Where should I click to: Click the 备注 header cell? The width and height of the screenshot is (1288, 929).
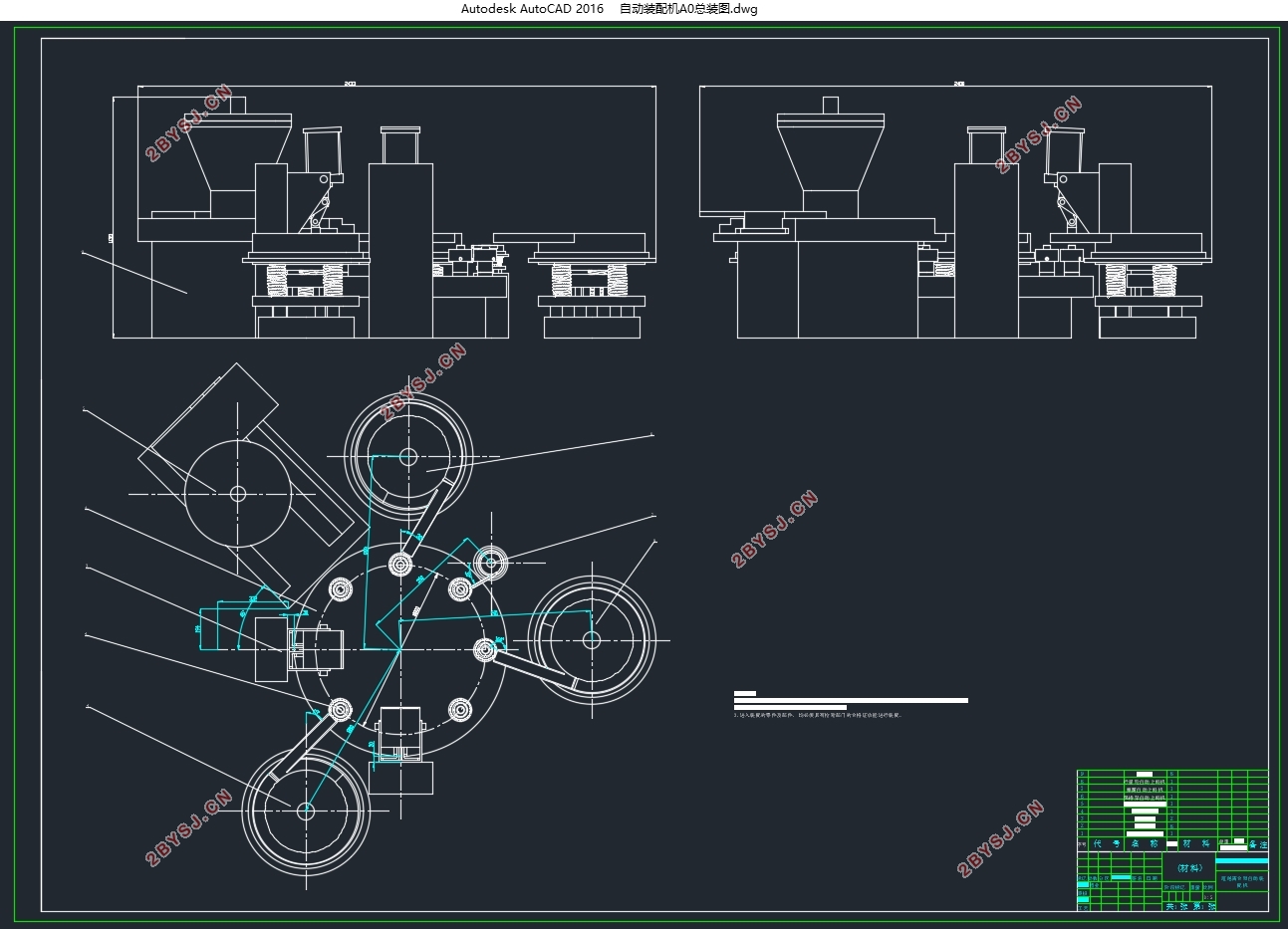click(1258, 844)
